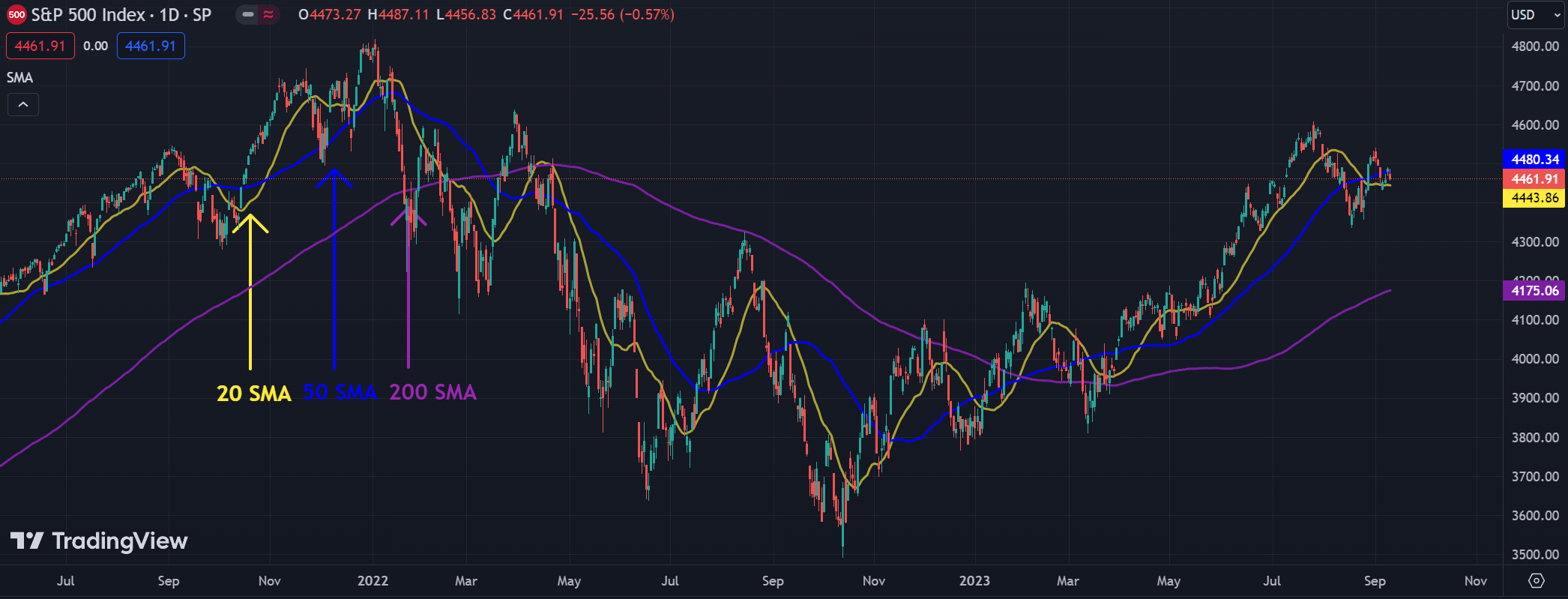Viewport: 1568px width, 599px height.
Task: Click the 3500.00 price axis label
Action: [x=1535, y=554]
